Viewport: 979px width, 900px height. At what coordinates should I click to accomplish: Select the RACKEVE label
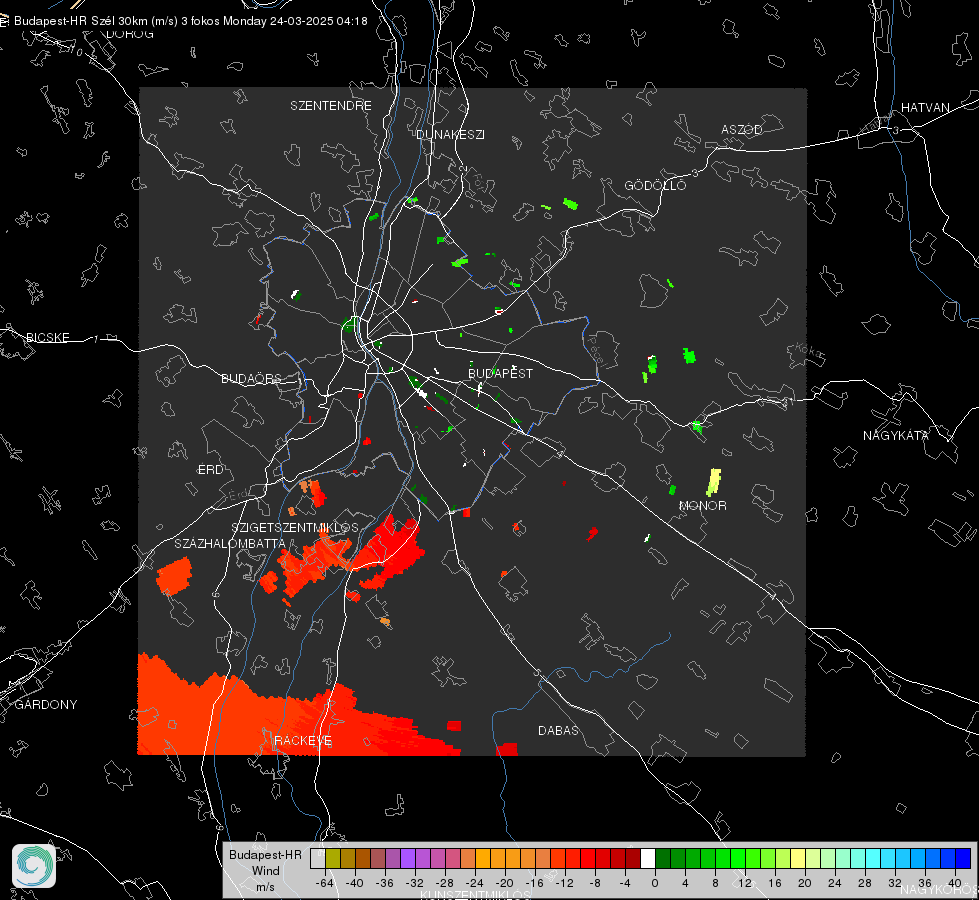[x=303, y=741]
